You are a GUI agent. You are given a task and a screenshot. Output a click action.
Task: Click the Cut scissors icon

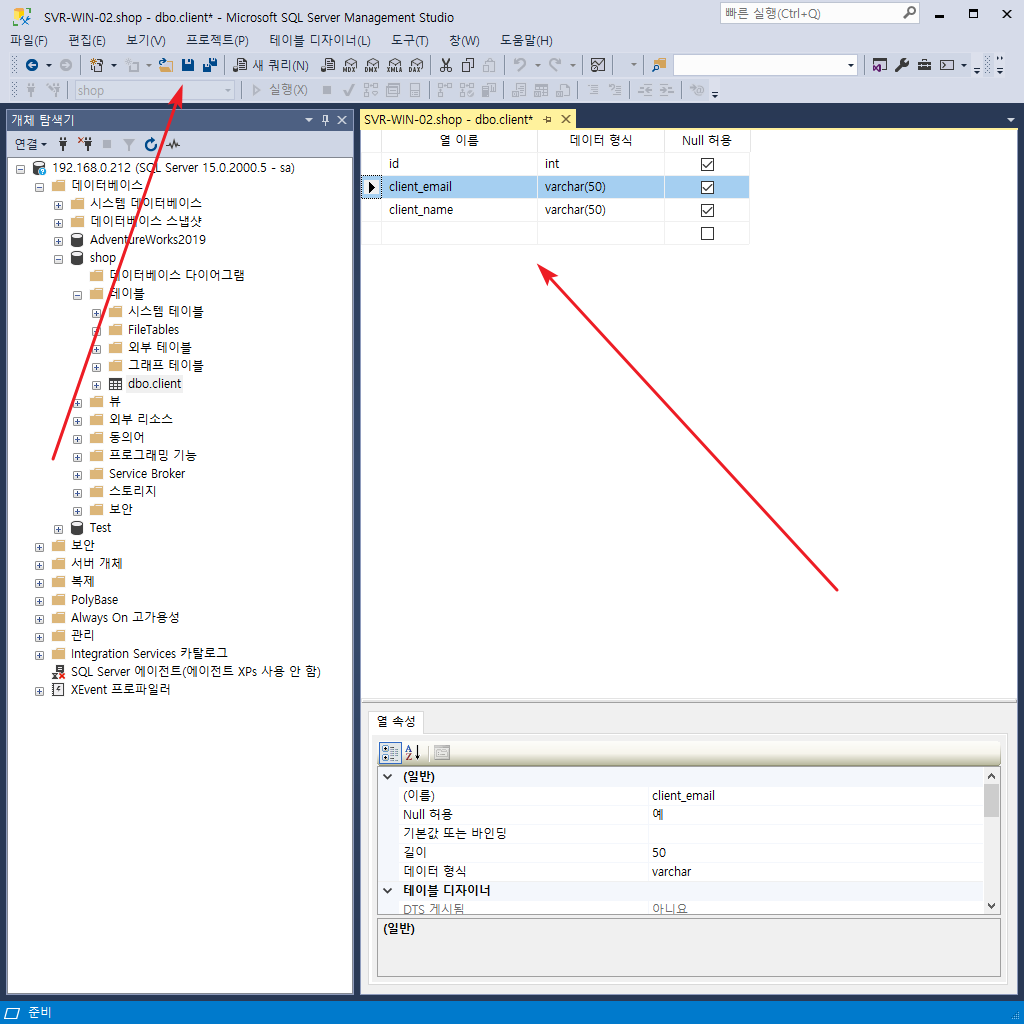(446, 65)
